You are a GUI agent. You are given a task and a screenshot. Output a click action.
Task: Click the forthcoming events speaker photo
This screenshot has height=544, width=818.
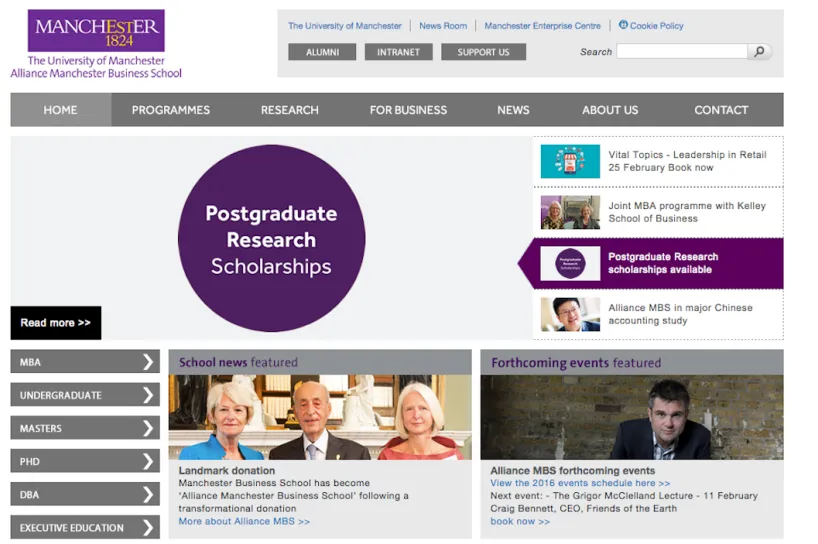coord(632,417)
